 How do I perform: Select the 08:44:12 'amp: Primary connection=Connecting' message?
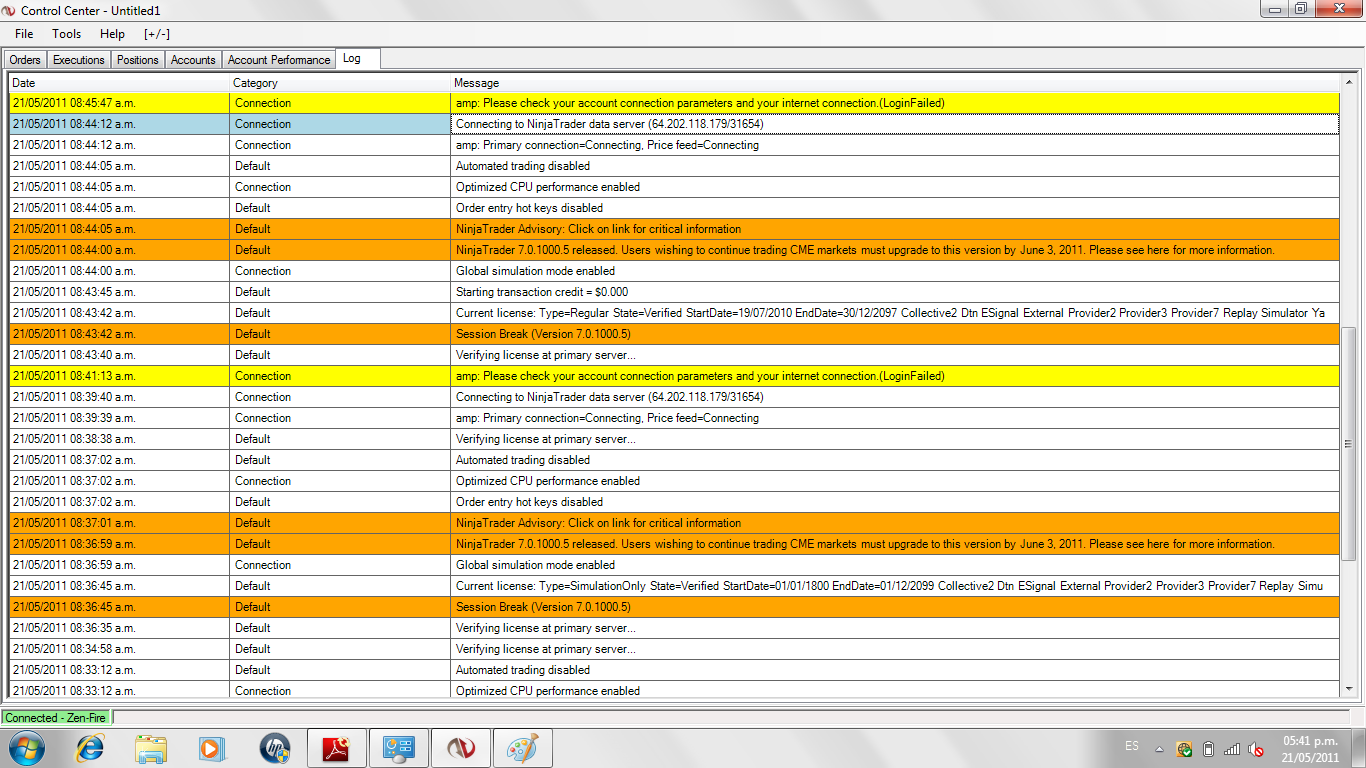895,145
